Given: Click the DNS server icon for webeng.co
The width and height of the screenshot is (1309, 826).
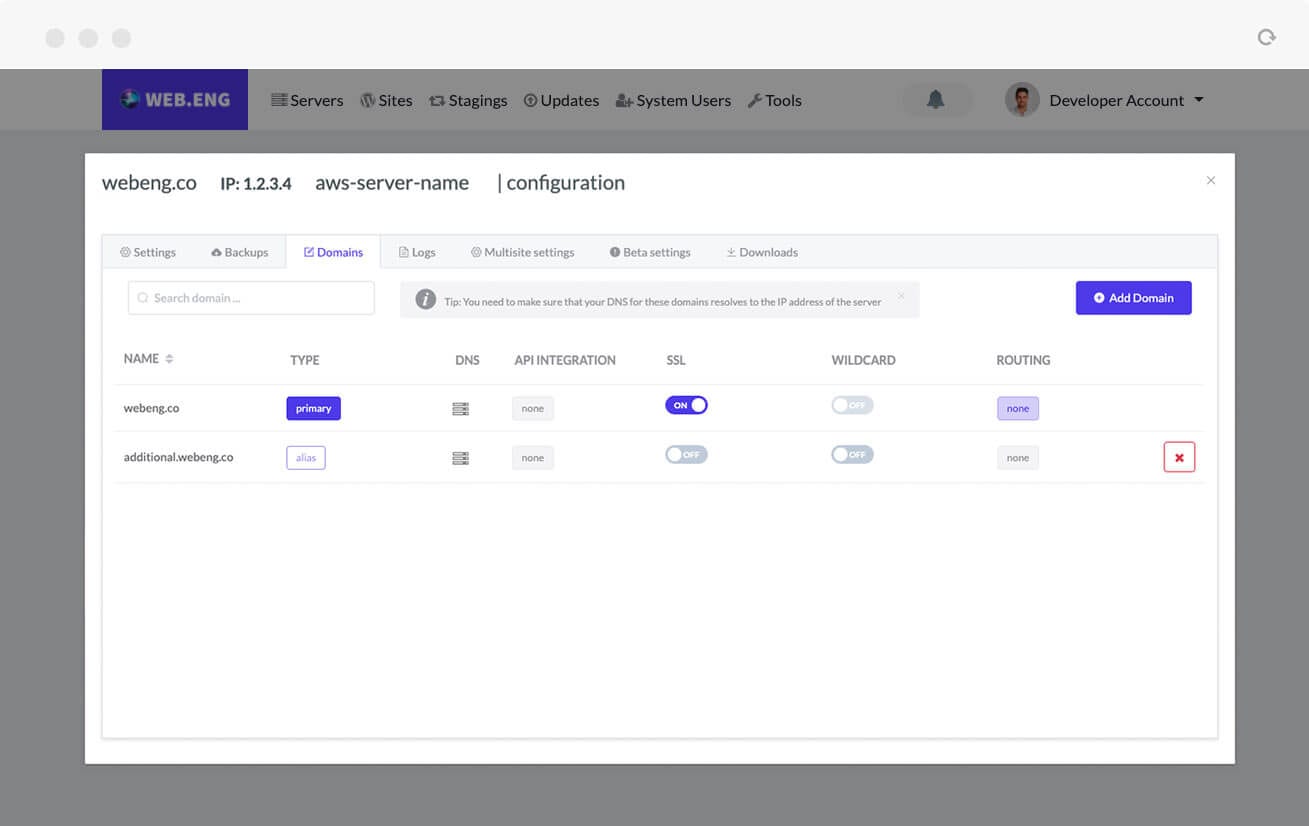Looking at the screenshot, I should click(x=460, y=409).
